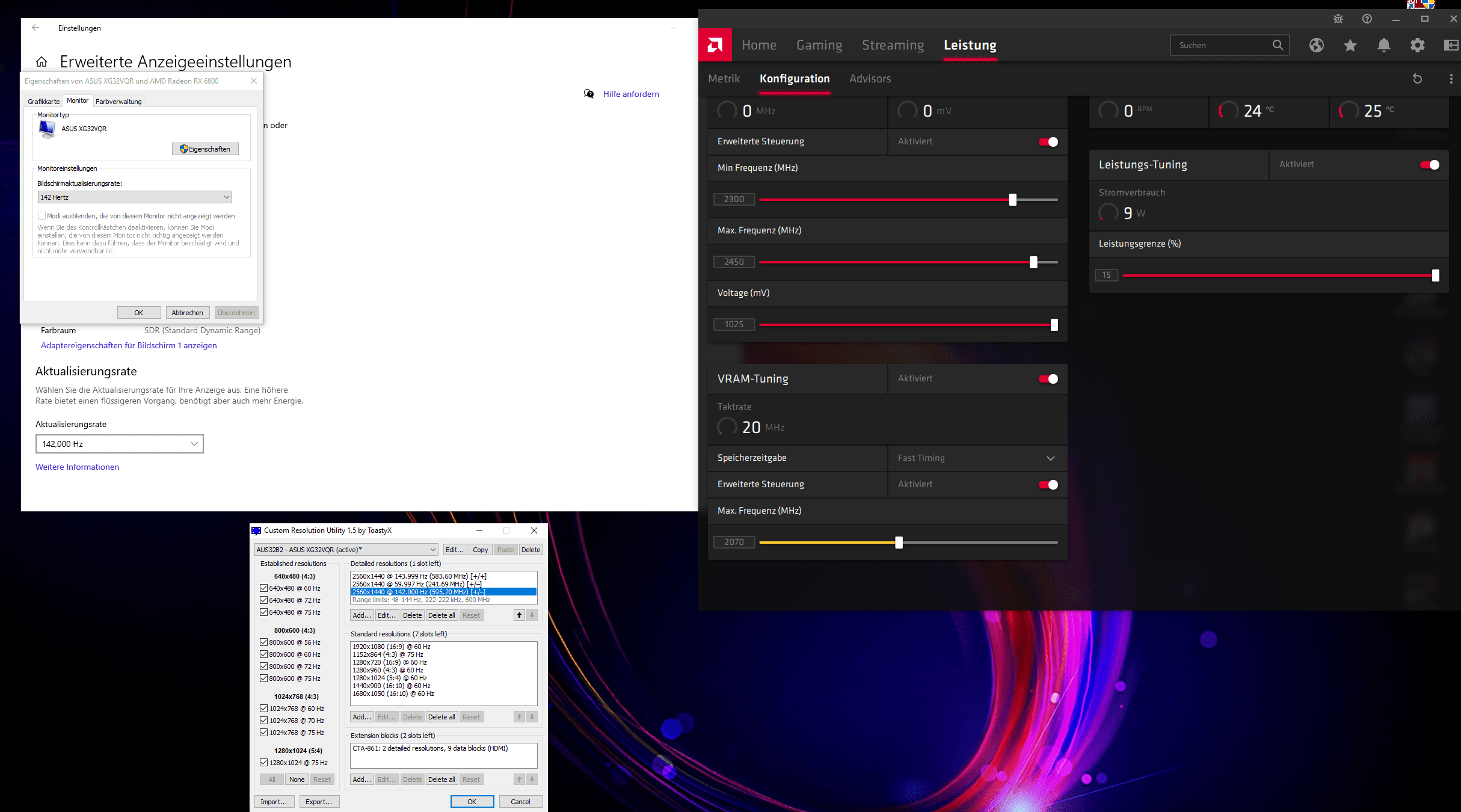Screen dimensions: 1461x812
Task: Click GPU Max. Frequenz value field 2450
Action: pos(734,262)
